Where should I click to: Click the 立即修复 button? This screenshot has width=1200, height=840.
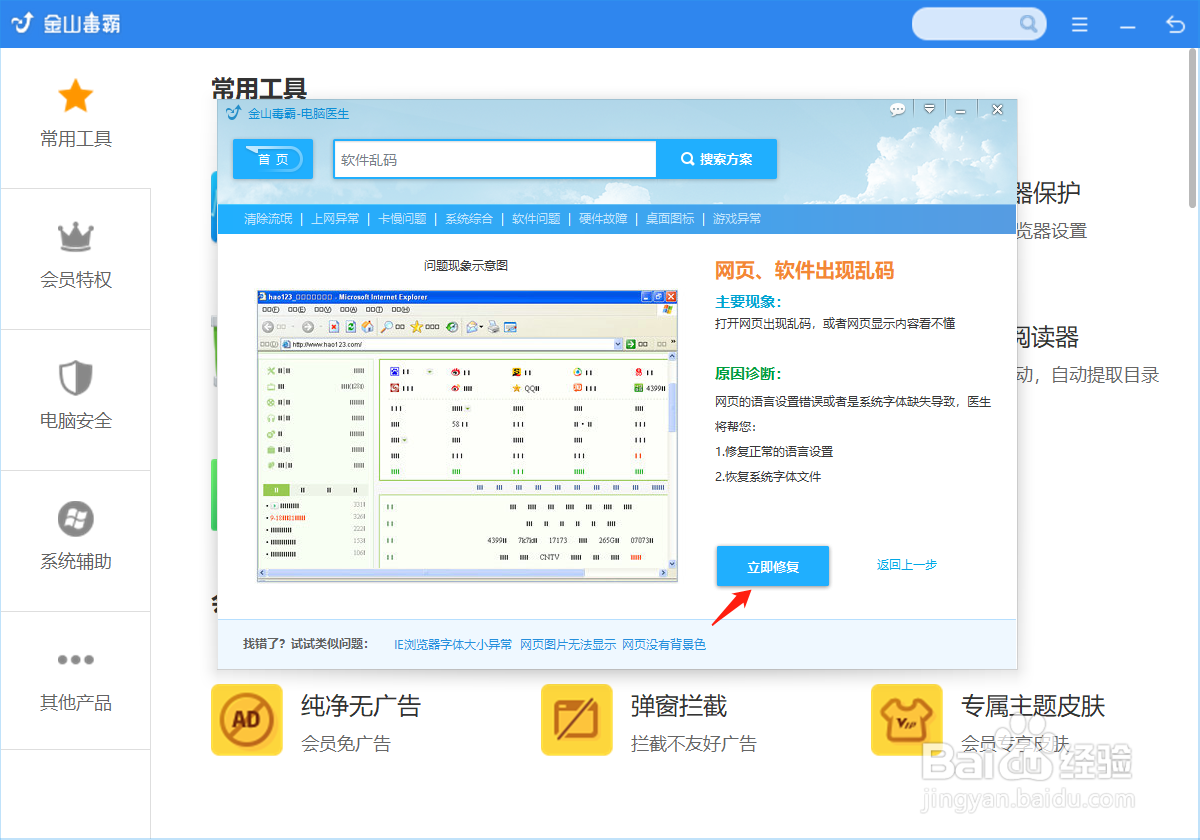click(773, 566)
